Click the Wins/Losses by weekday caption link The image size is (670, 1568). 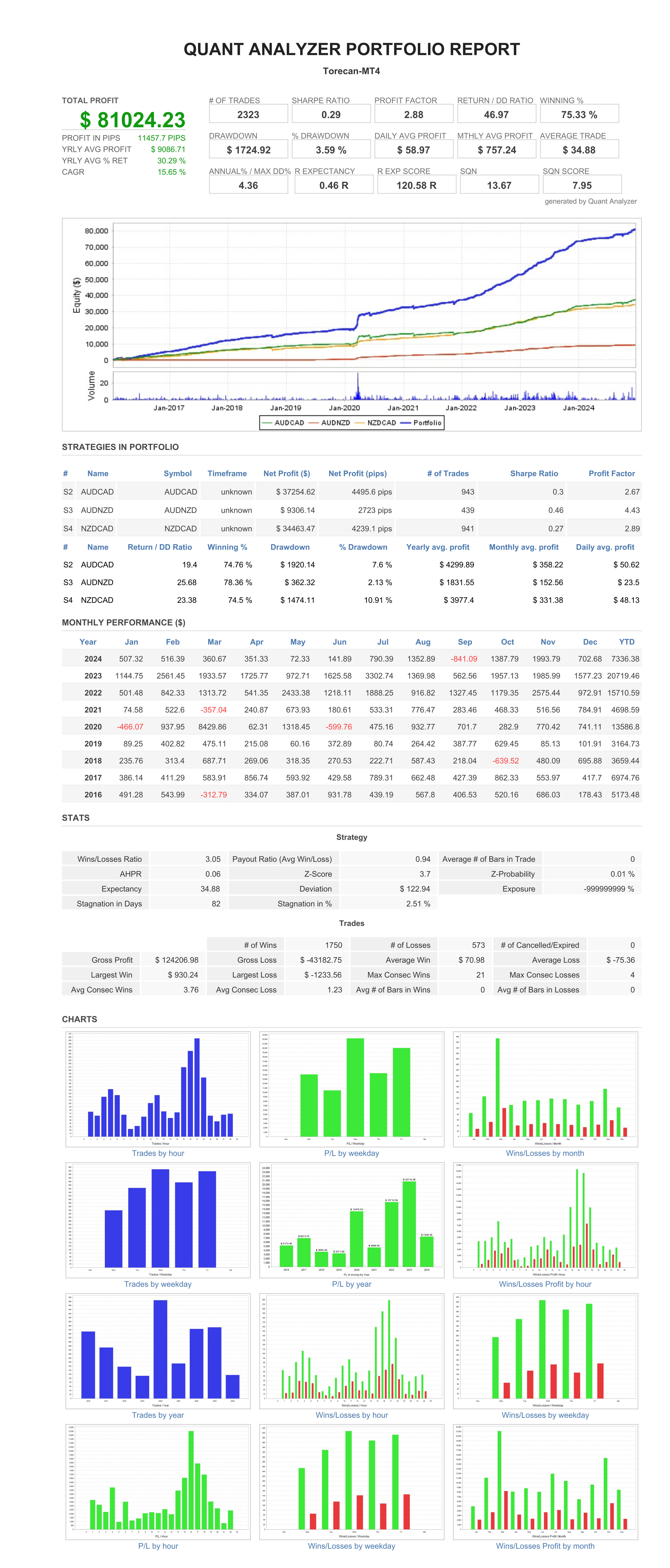coord(545,1415)
